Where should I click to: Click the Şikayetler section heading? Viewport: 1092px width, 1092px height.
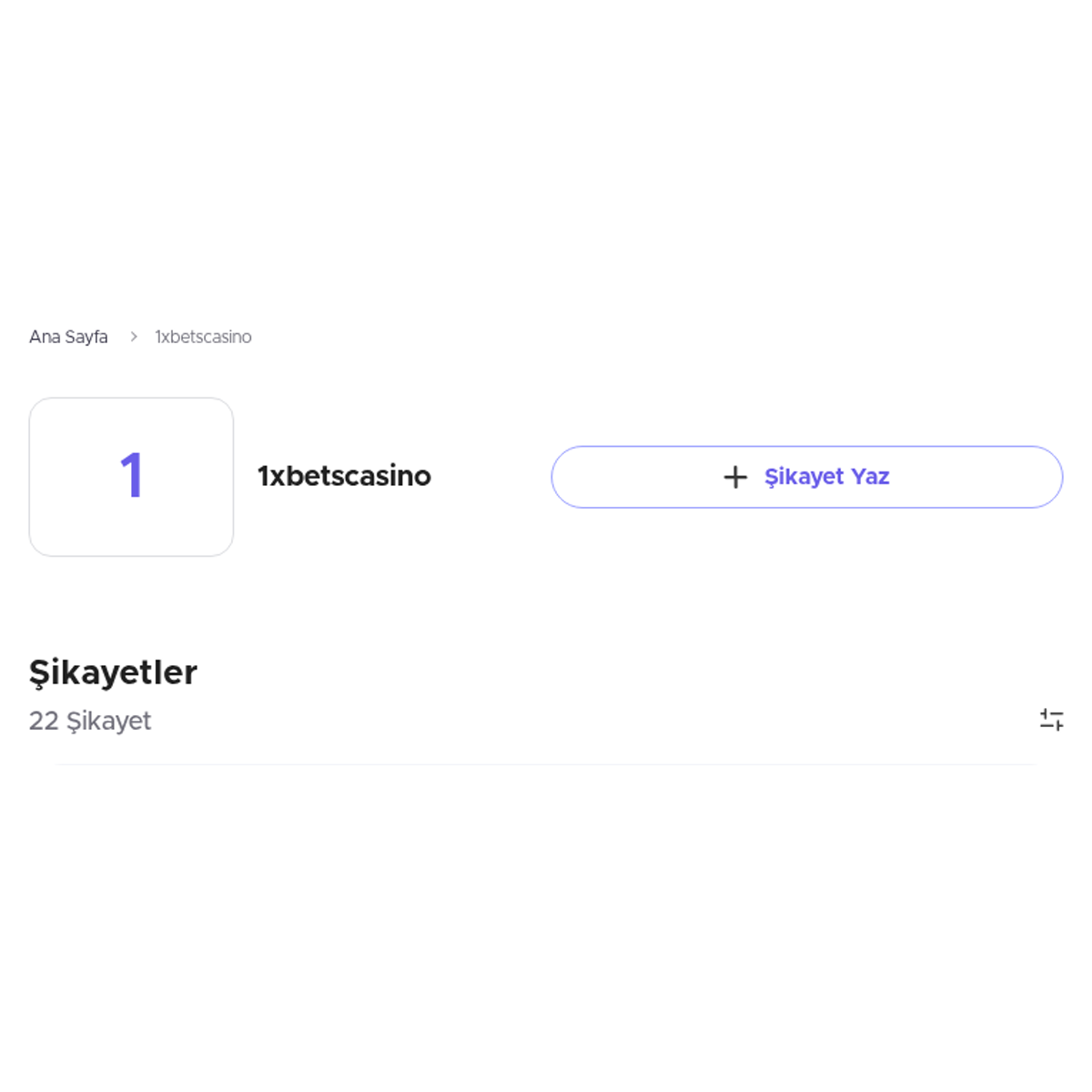click(113, 672)
